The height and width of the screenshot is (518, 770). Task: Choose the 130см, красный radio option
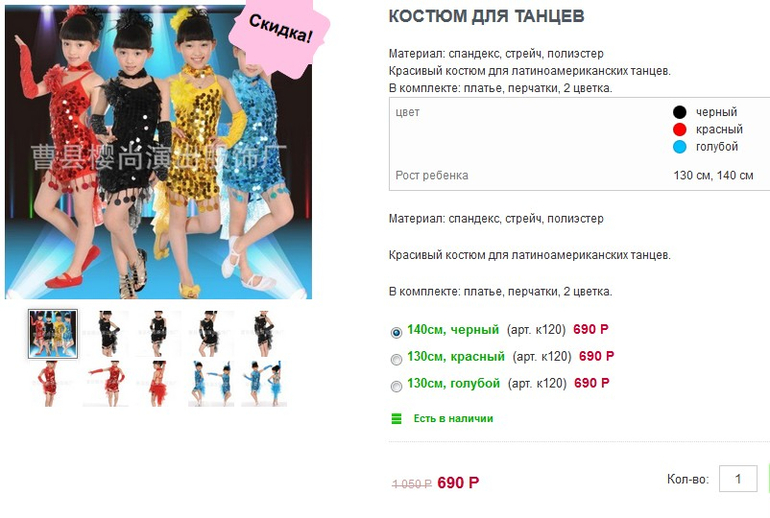tap(396, 359)
